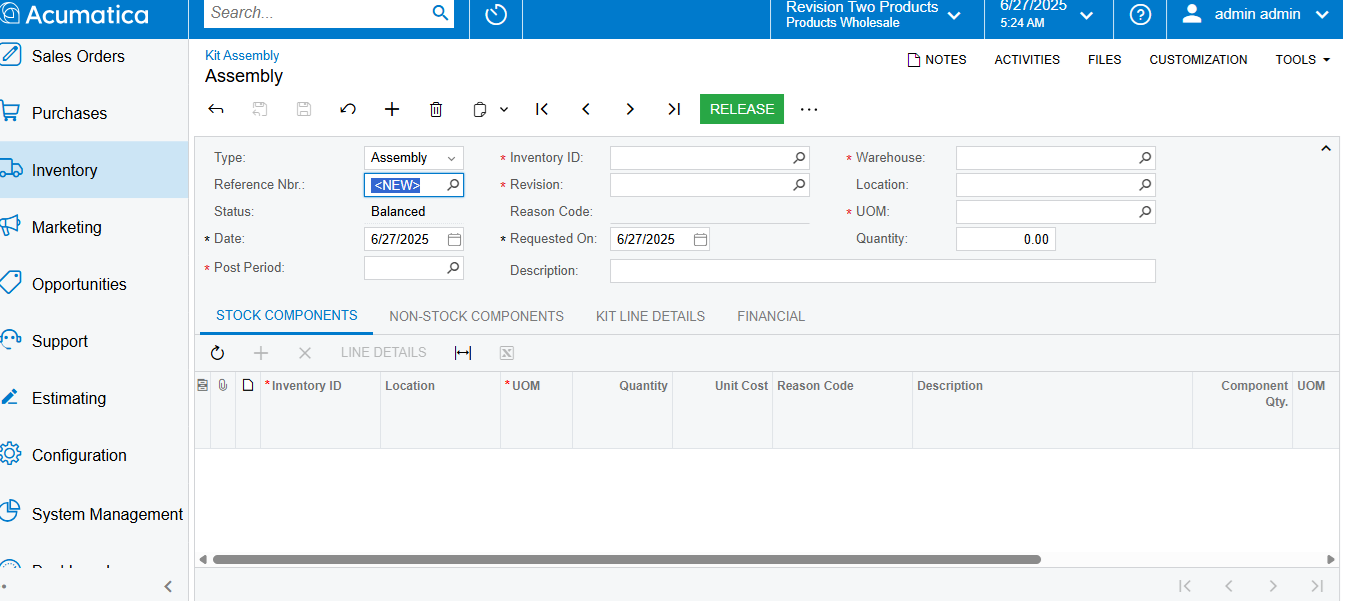The height and width of the screenshot is (614, 1365).
Task: Open the Financial tab
Action: 771,316
